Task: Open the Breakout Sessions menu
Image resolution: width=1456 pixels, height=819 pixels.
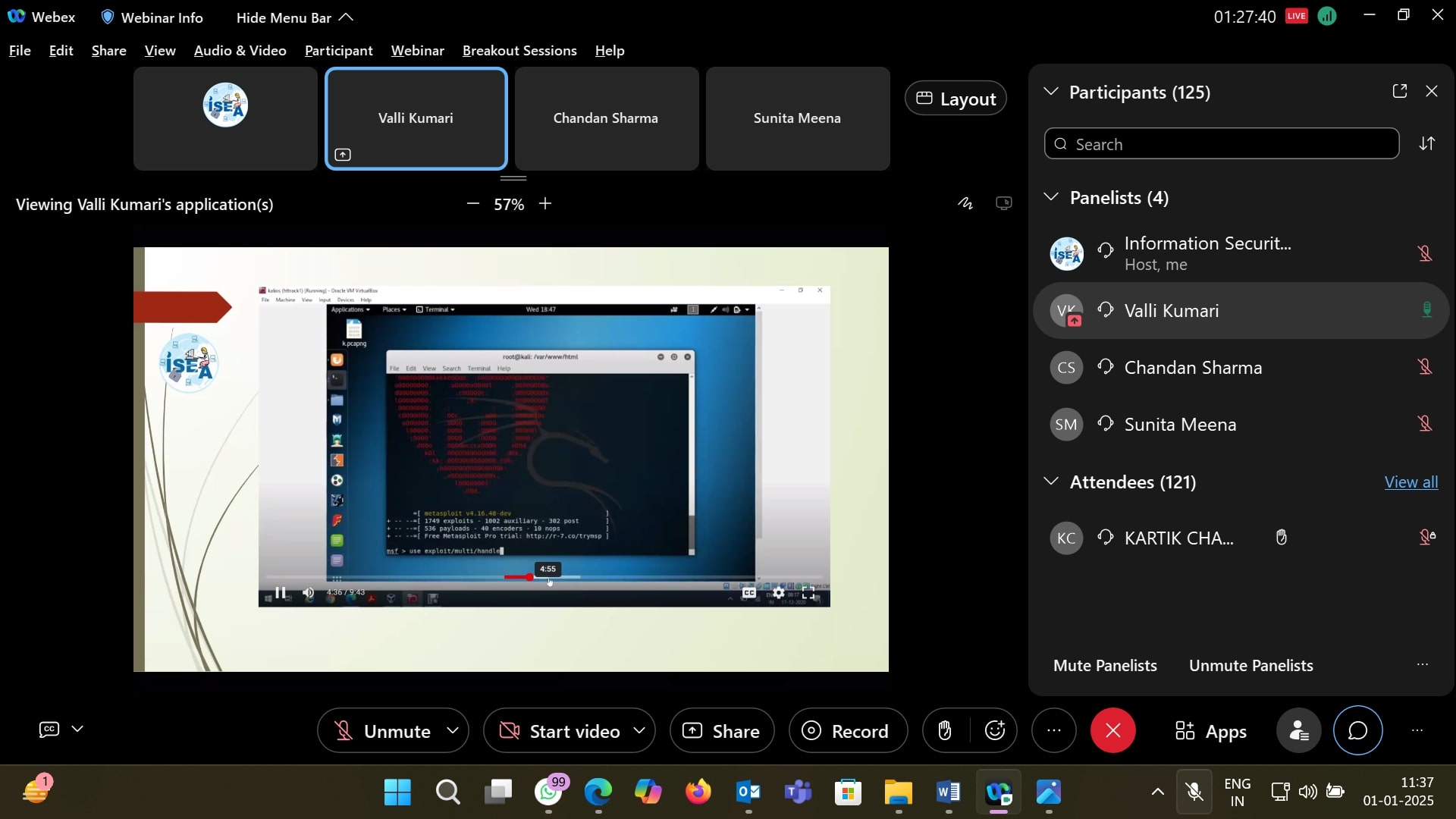Action: (x=519, y=51)
